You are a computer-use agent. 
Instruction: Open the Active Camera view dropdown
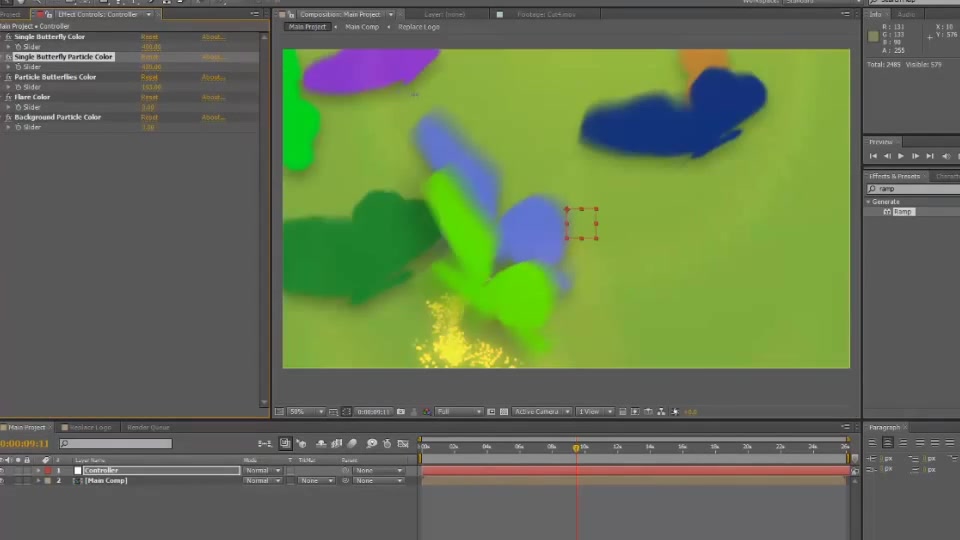click(542, 412)
